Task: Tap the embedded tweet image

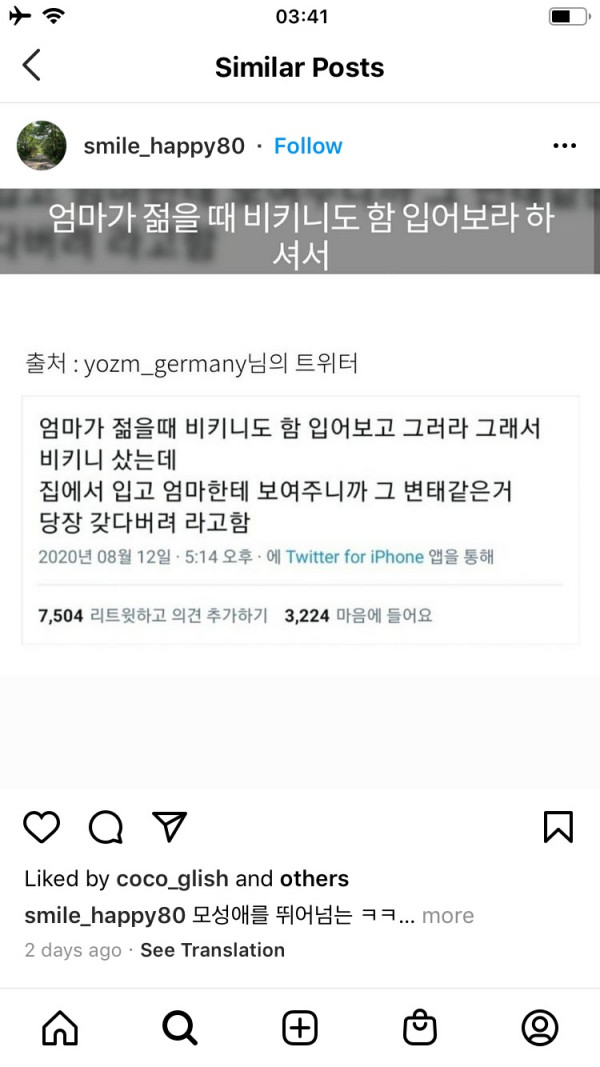Action: tap(300, 519)
